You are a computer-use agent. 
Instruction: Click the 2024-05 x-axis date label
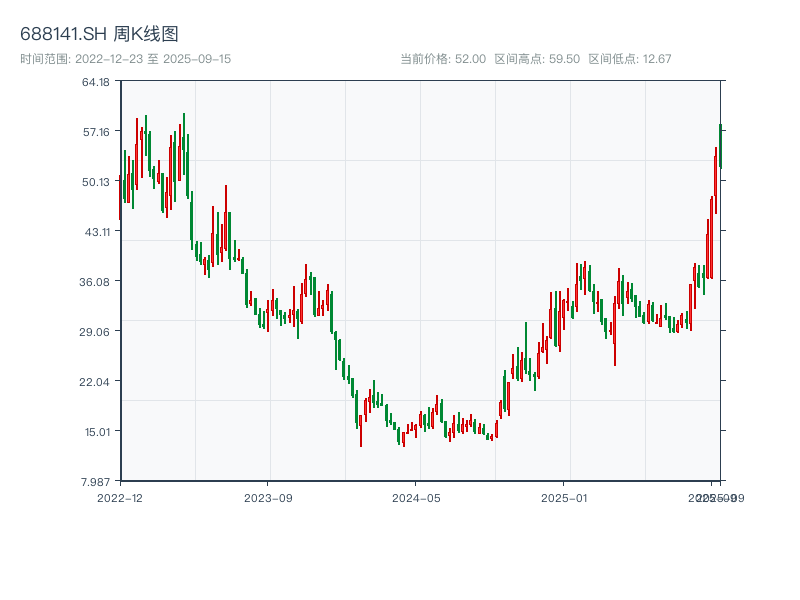pos(417,497)
